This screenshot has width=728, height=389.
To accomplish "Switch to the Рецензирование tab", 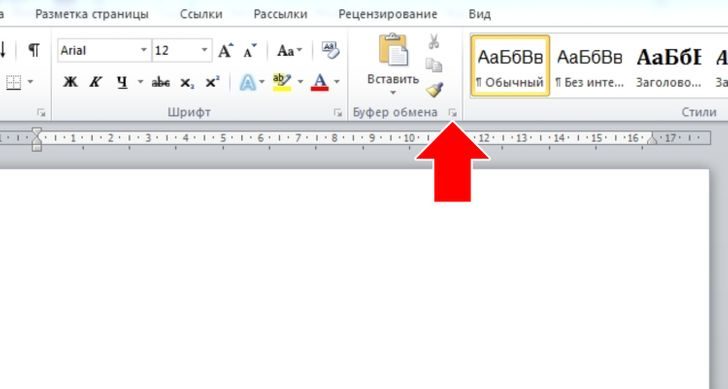I will (x=388, y=14).
